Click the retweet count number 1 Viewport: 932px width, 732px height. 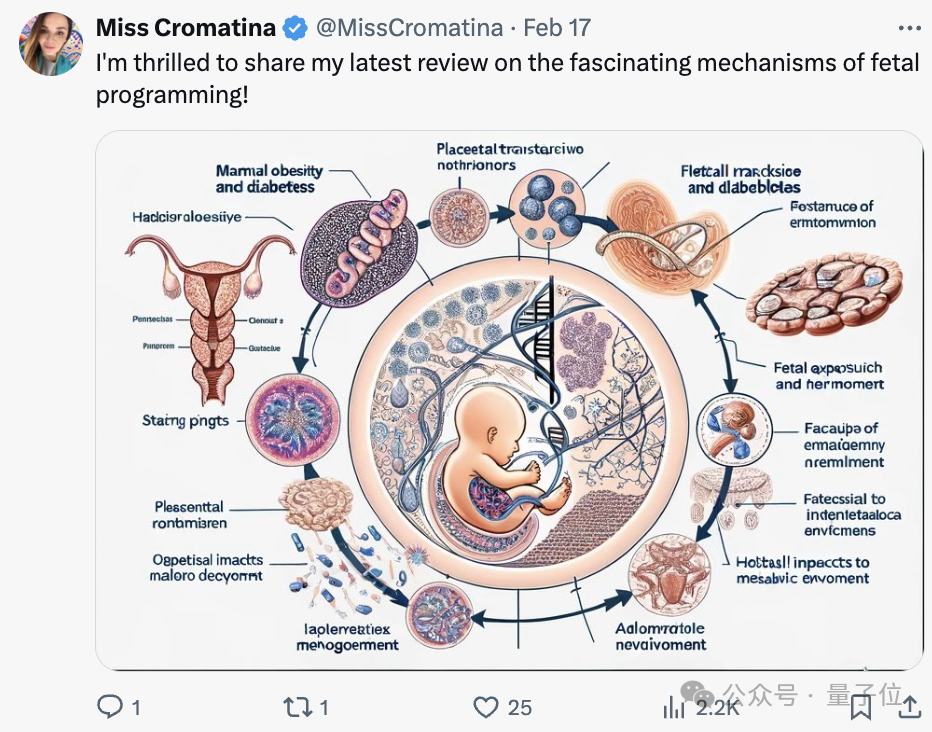pos(324,707)
